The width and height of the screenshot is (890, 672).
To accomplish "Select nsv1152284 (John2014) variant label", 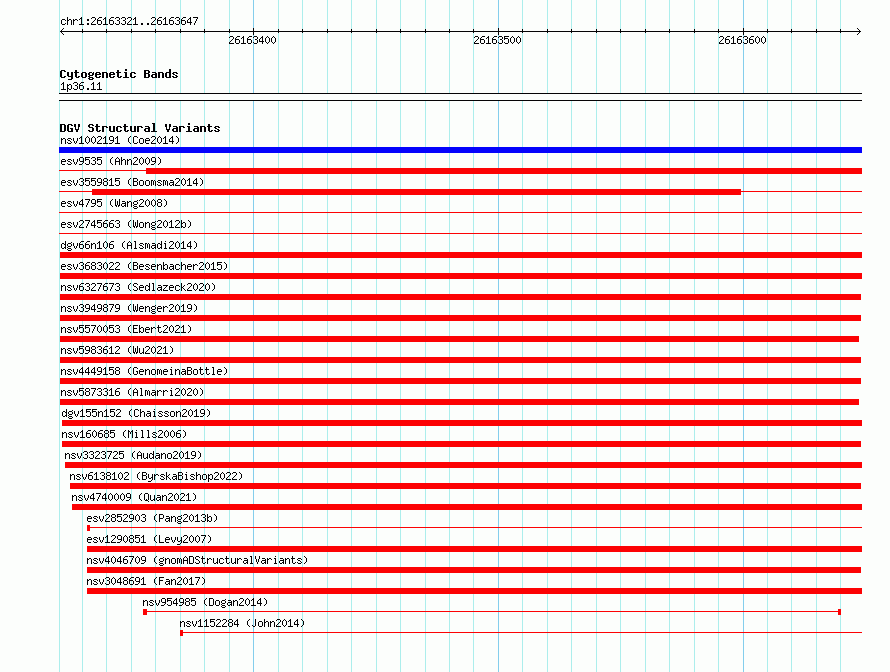I will tap(242, 623).
